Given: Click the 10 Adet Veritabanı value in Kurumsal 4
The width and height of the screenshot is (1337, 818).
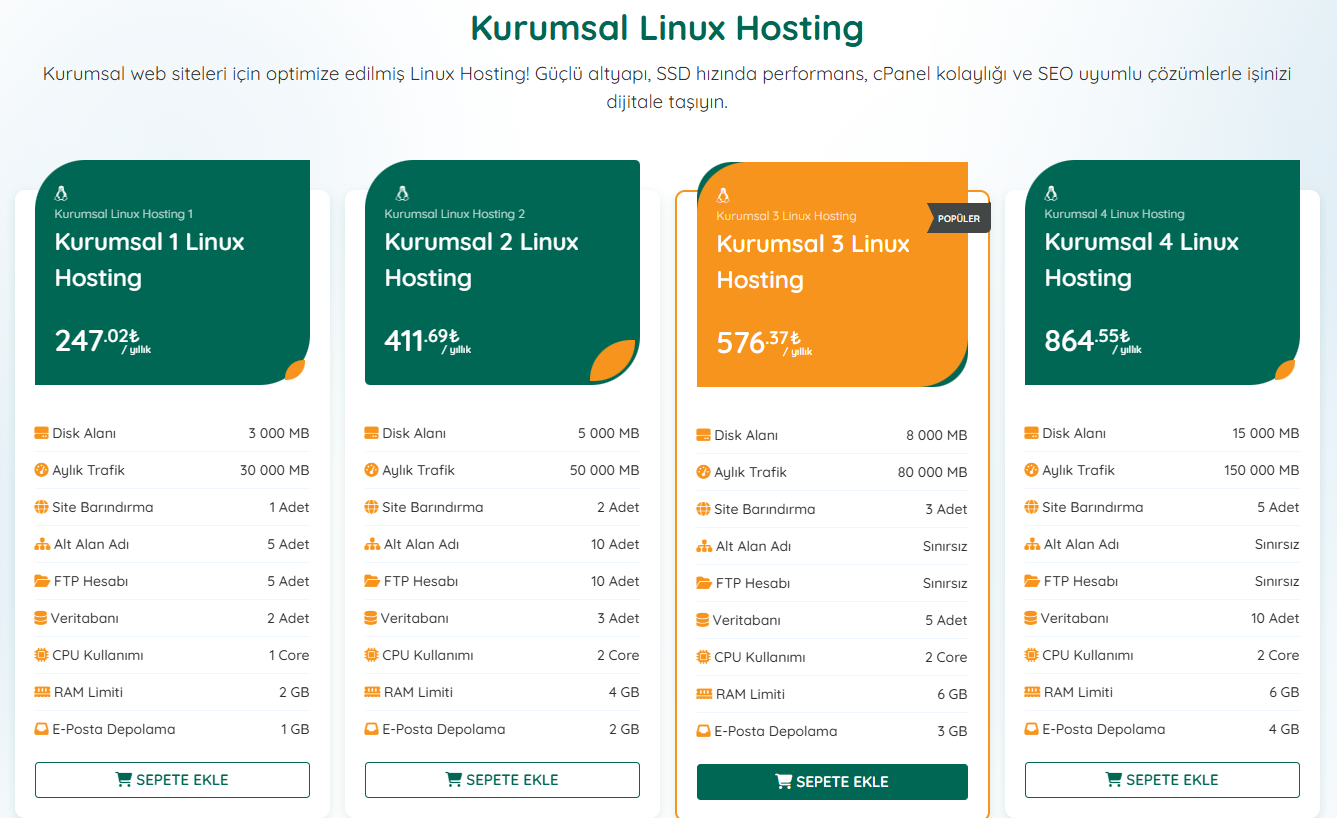Looking at the screenshot, I should (x=1275, y=618).
